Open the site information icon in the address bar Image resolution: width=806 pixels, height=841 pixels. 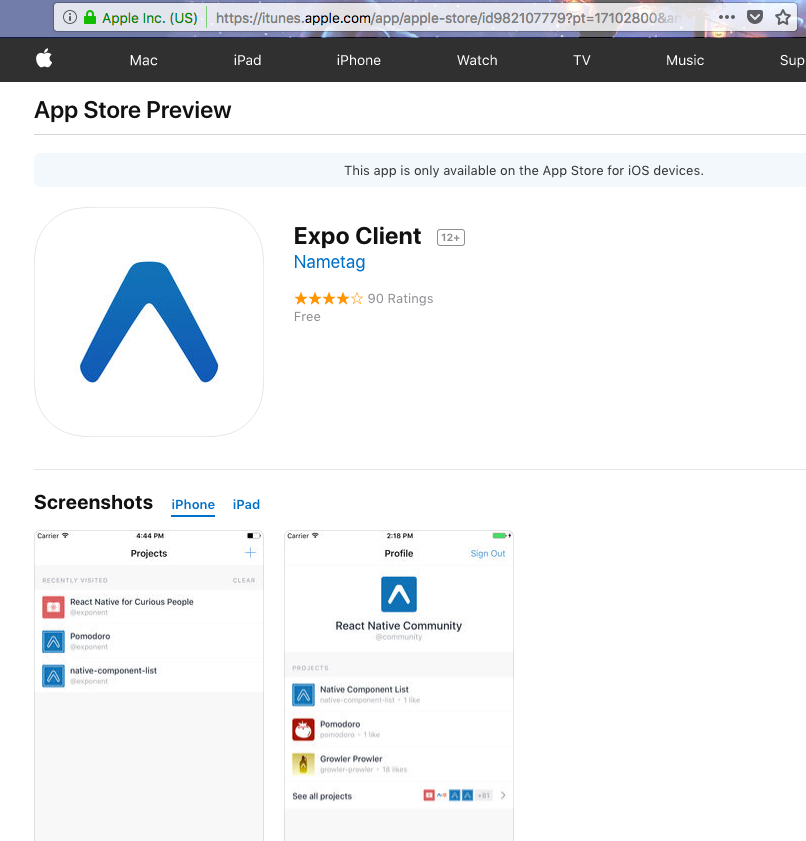tap(70, 17)
